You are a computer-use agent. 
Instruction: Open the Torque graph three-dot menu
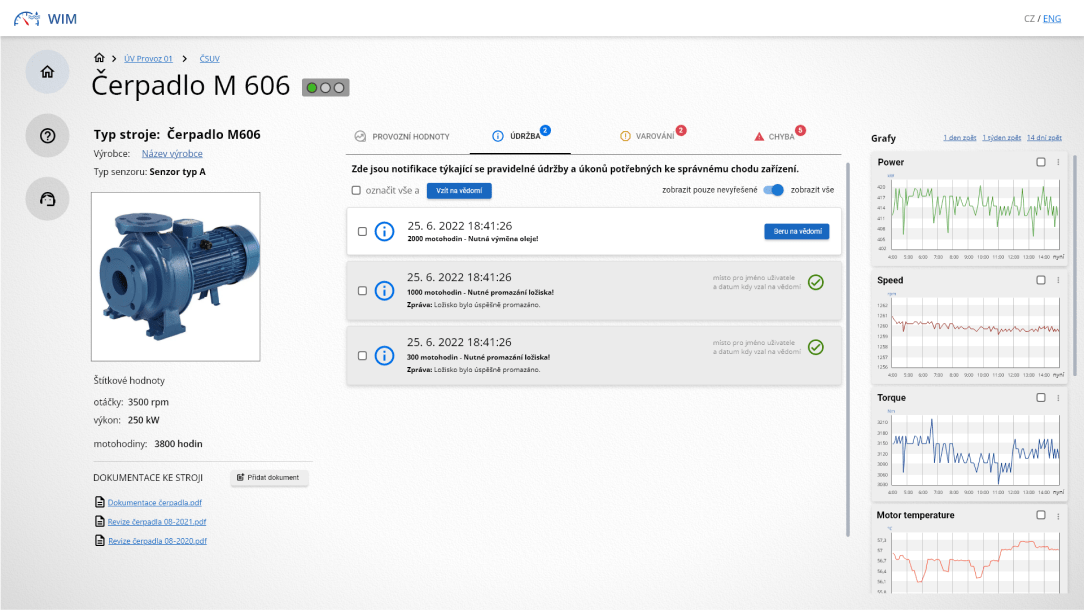pos(1058,398)
